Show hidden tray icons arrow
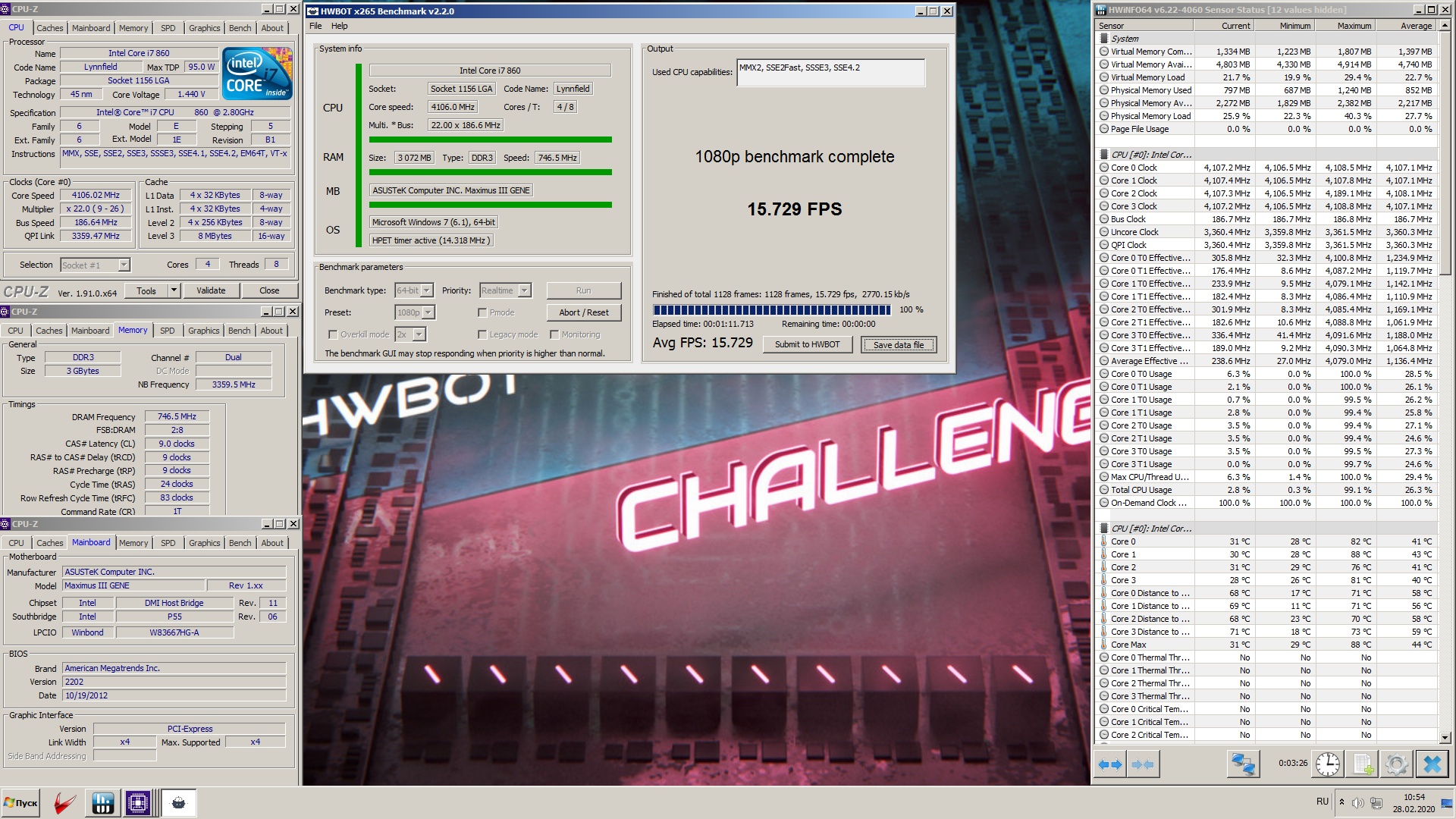This screenshot has width=1456, height=819. (1341, 802)
